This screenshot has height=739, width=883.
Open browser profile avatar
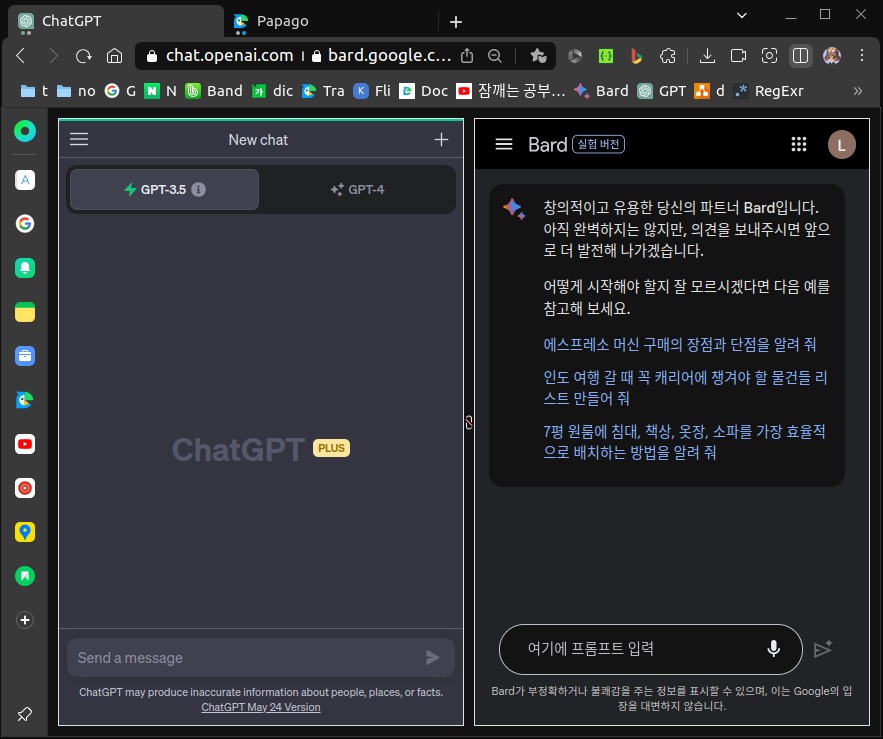coord(832,56)
